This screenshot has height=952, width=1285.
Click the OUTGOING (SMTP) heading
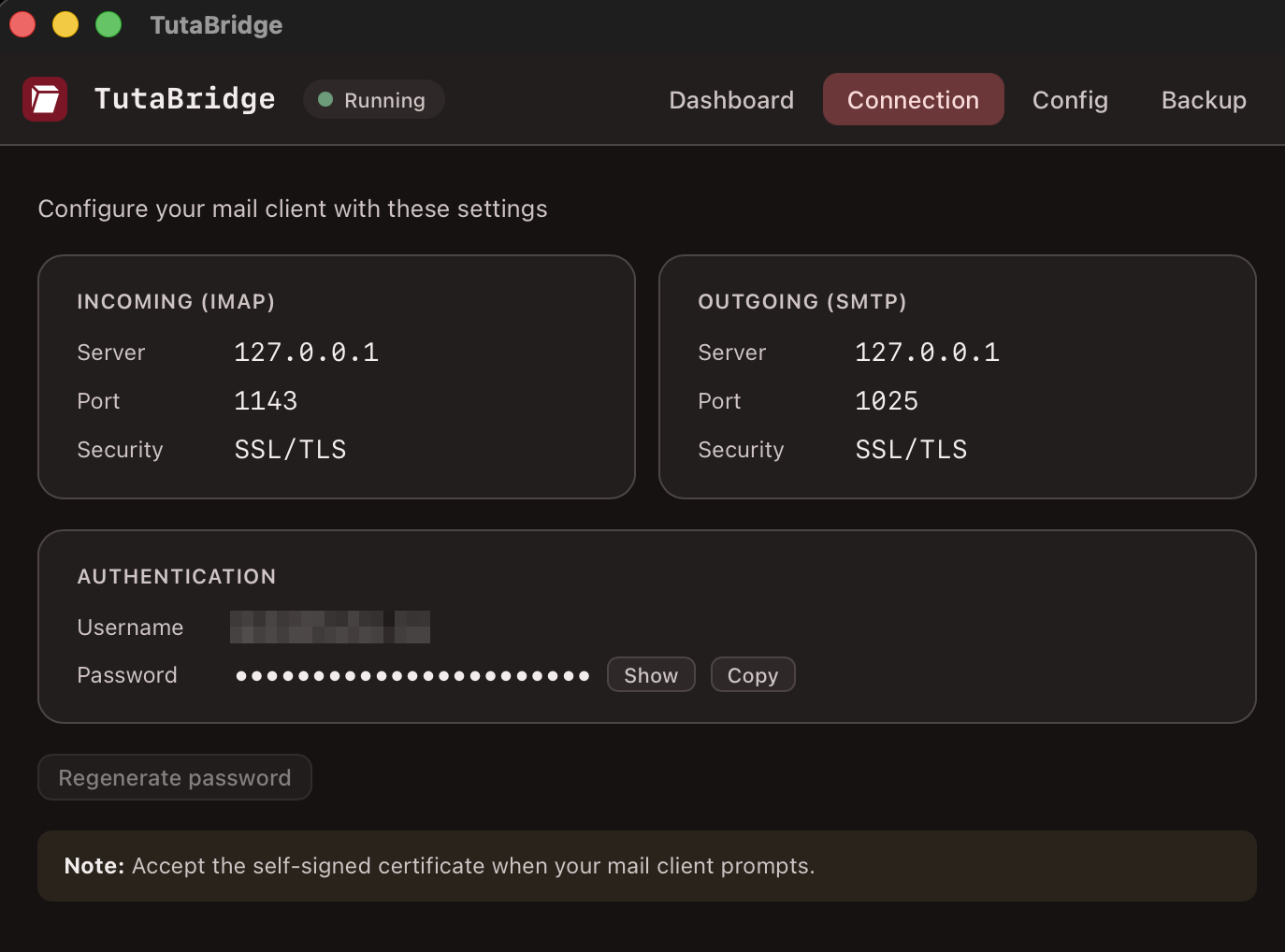tap(802, 301)
